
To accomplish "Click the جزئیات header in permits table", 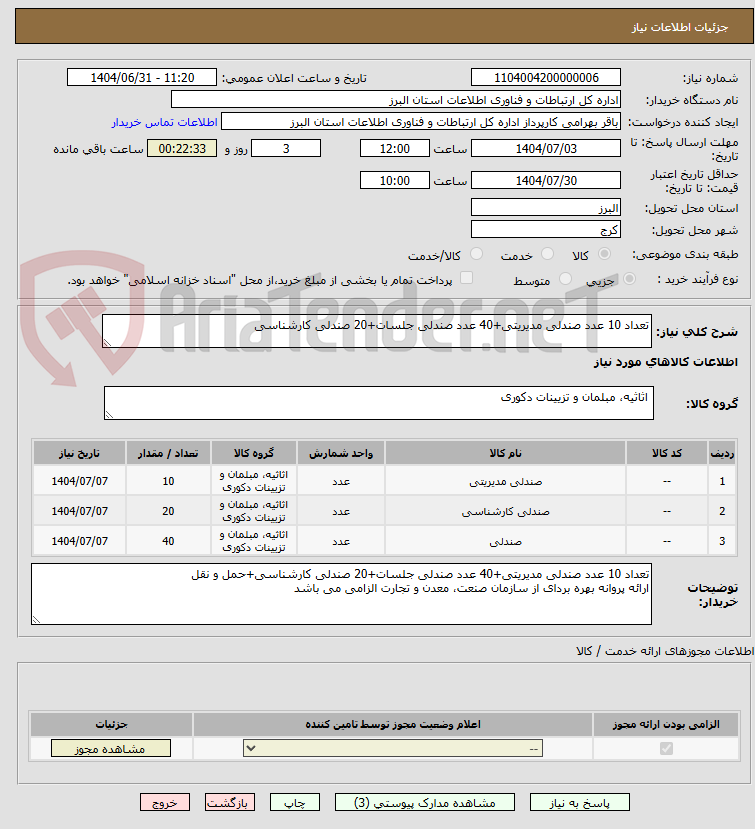I will point(111,724).
